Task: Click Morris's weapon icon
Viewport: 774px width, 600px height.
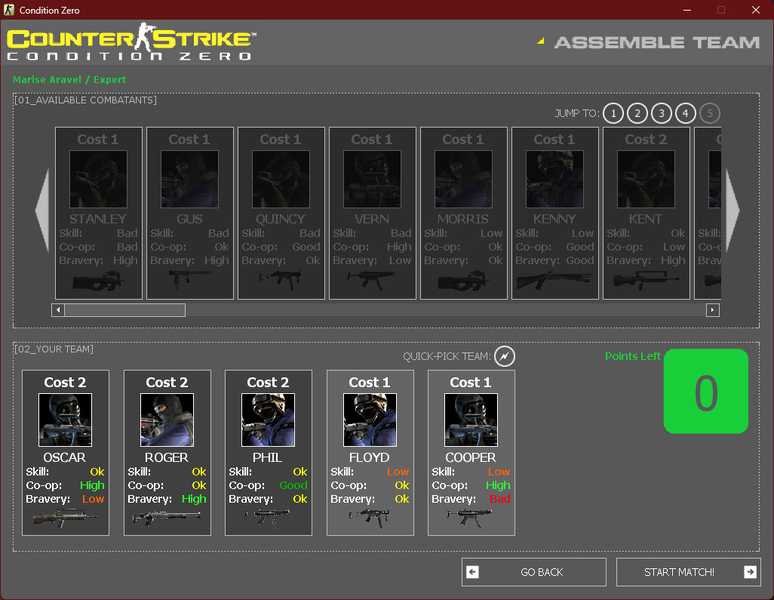Action: (463, 281)
